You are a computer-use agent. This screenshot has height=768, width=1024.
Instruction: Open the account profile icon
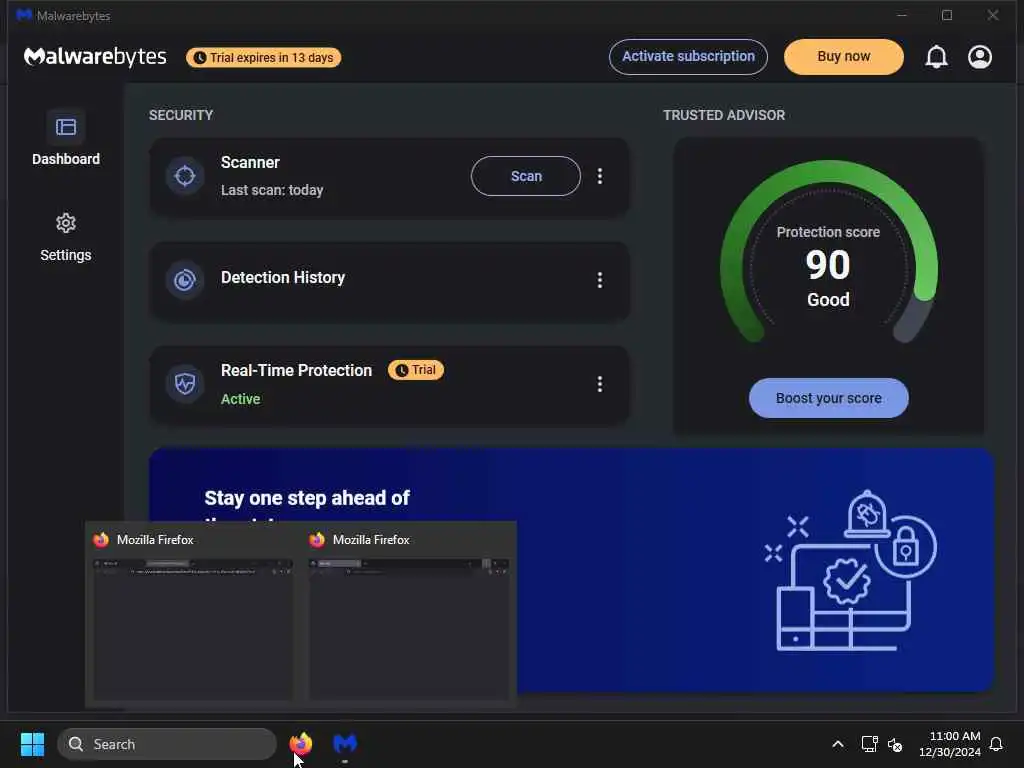pos(980,57)
